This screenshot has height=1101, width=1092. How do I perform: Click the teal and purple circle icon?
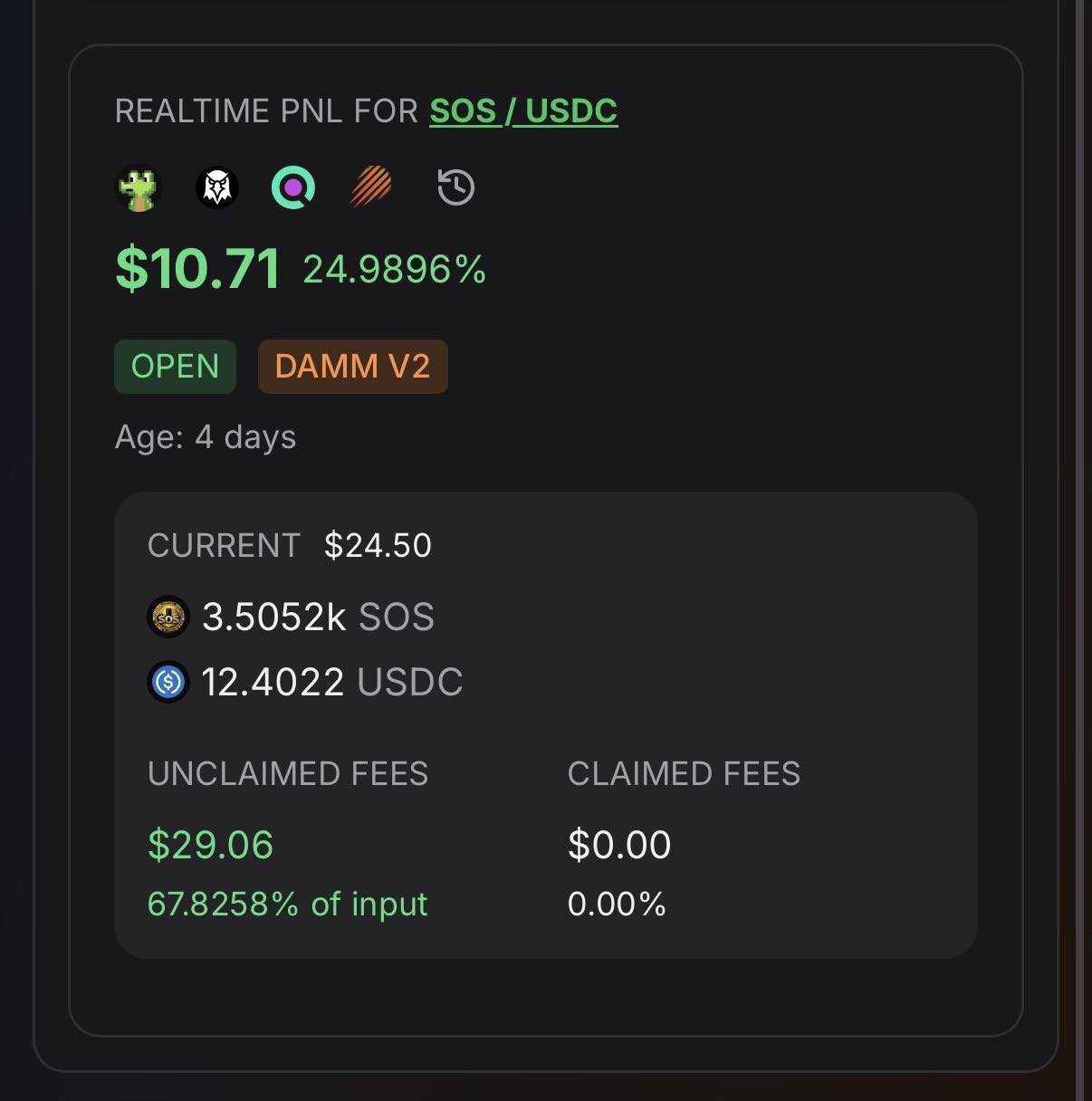293,188
